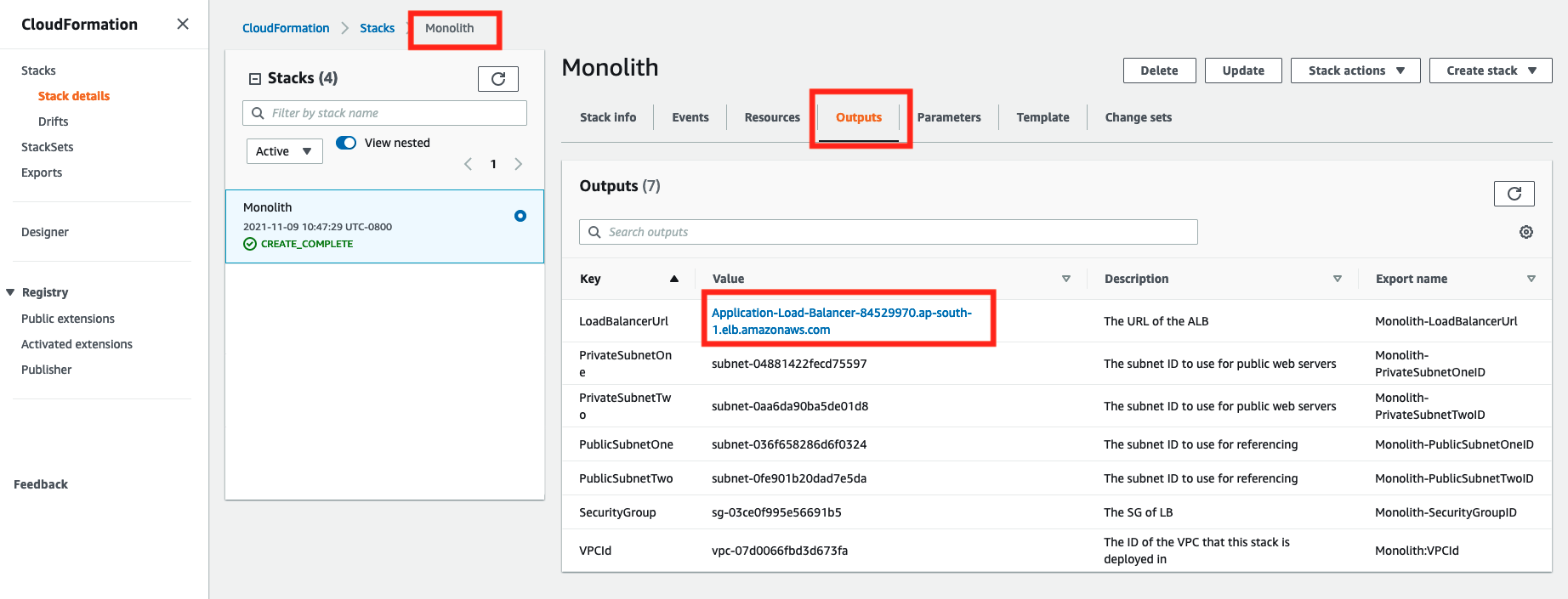The image size is (1568, 599).
Task: Sort outputs by Key column arrow
Action: pyautogui.click(x=674, y=279)
